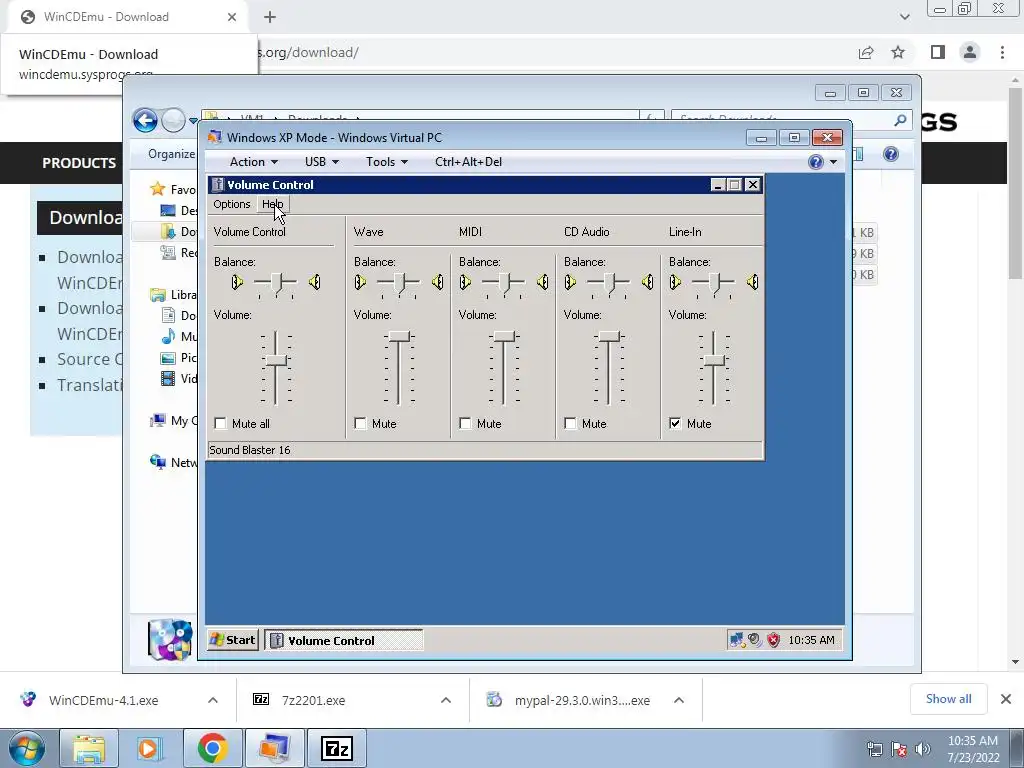Toggle the Chrome side panel icon
1024x768 pixels.
click(938, 52)
